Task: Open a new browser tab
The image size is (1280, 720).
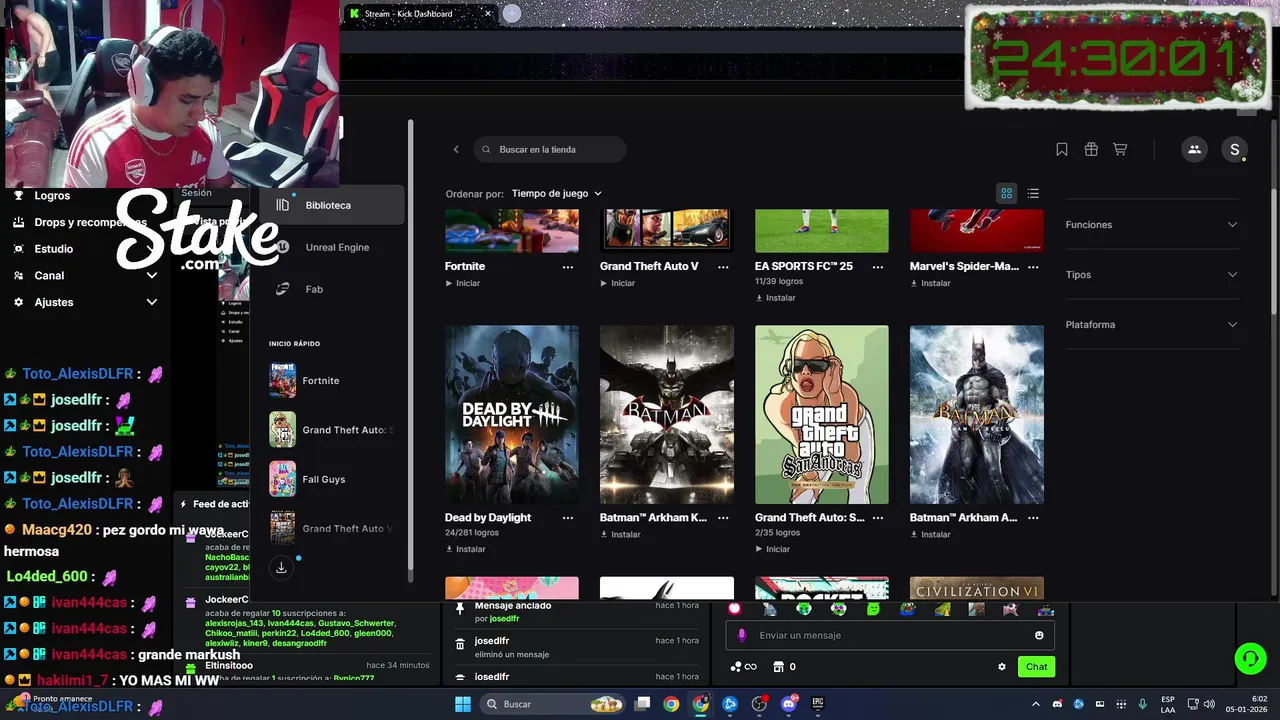Action: [x=512, y=13]
